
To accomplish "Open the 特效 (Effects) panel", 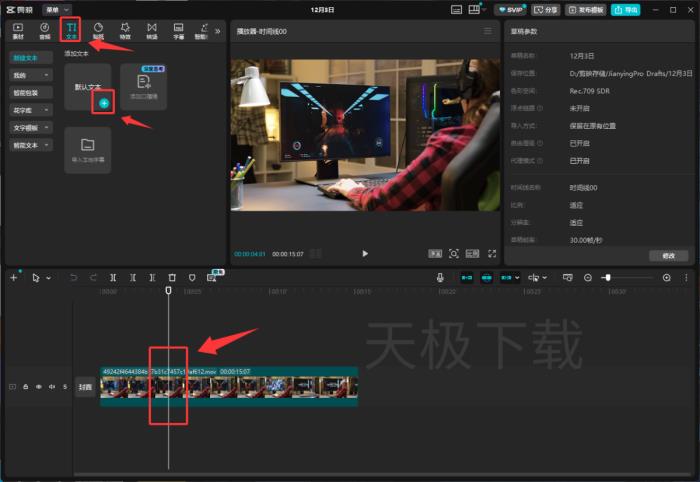I will (x=125, y=30).
